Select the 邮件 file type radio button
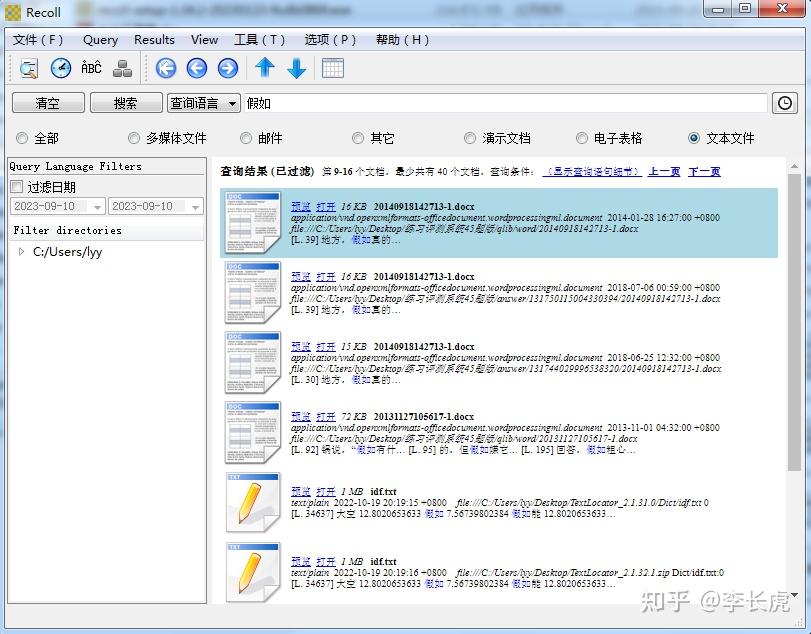This screenshot has width=811, height=634. pos(245,138)
